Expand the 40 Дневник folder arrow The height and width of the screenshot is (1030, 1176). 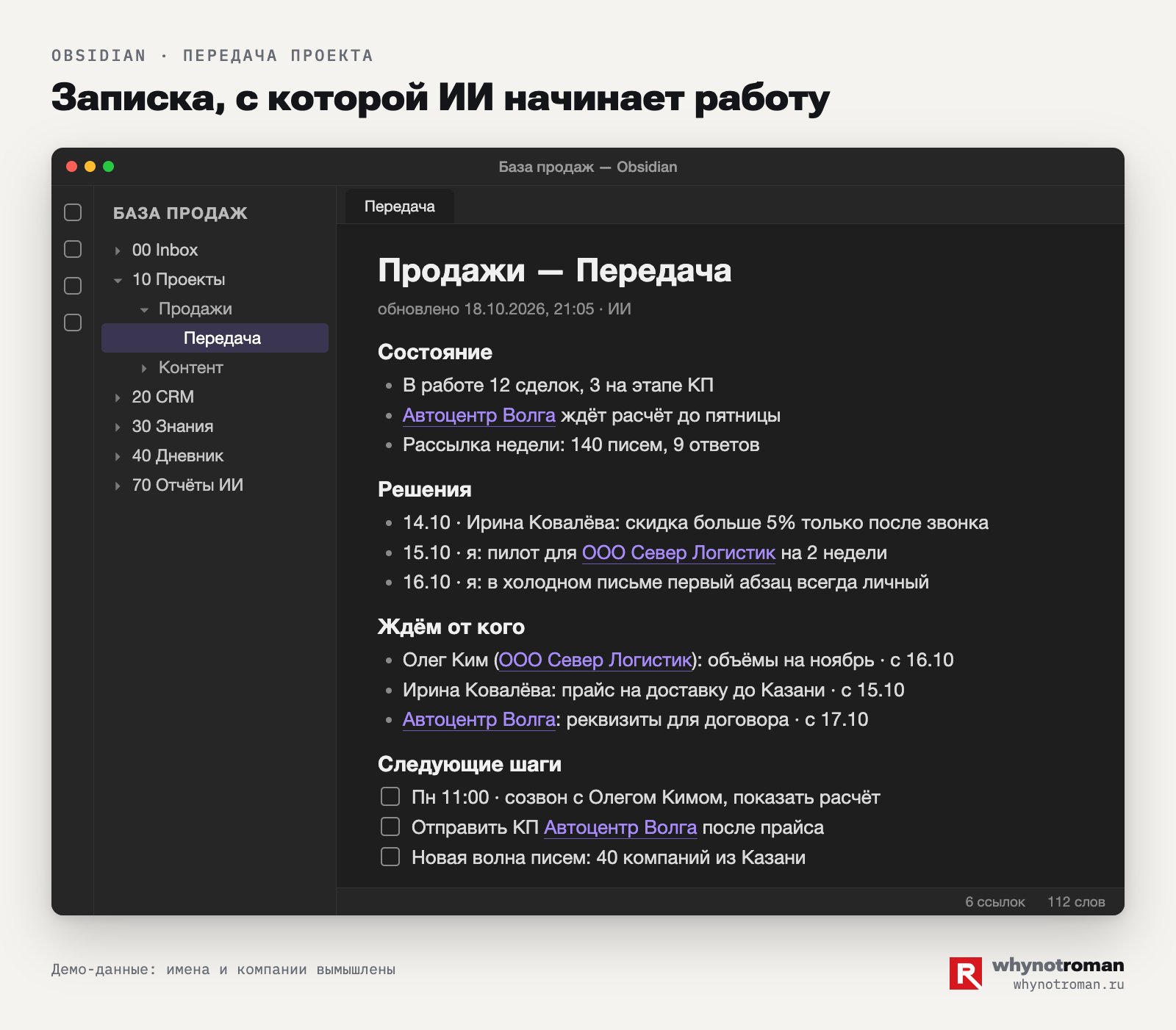point(118,456)
